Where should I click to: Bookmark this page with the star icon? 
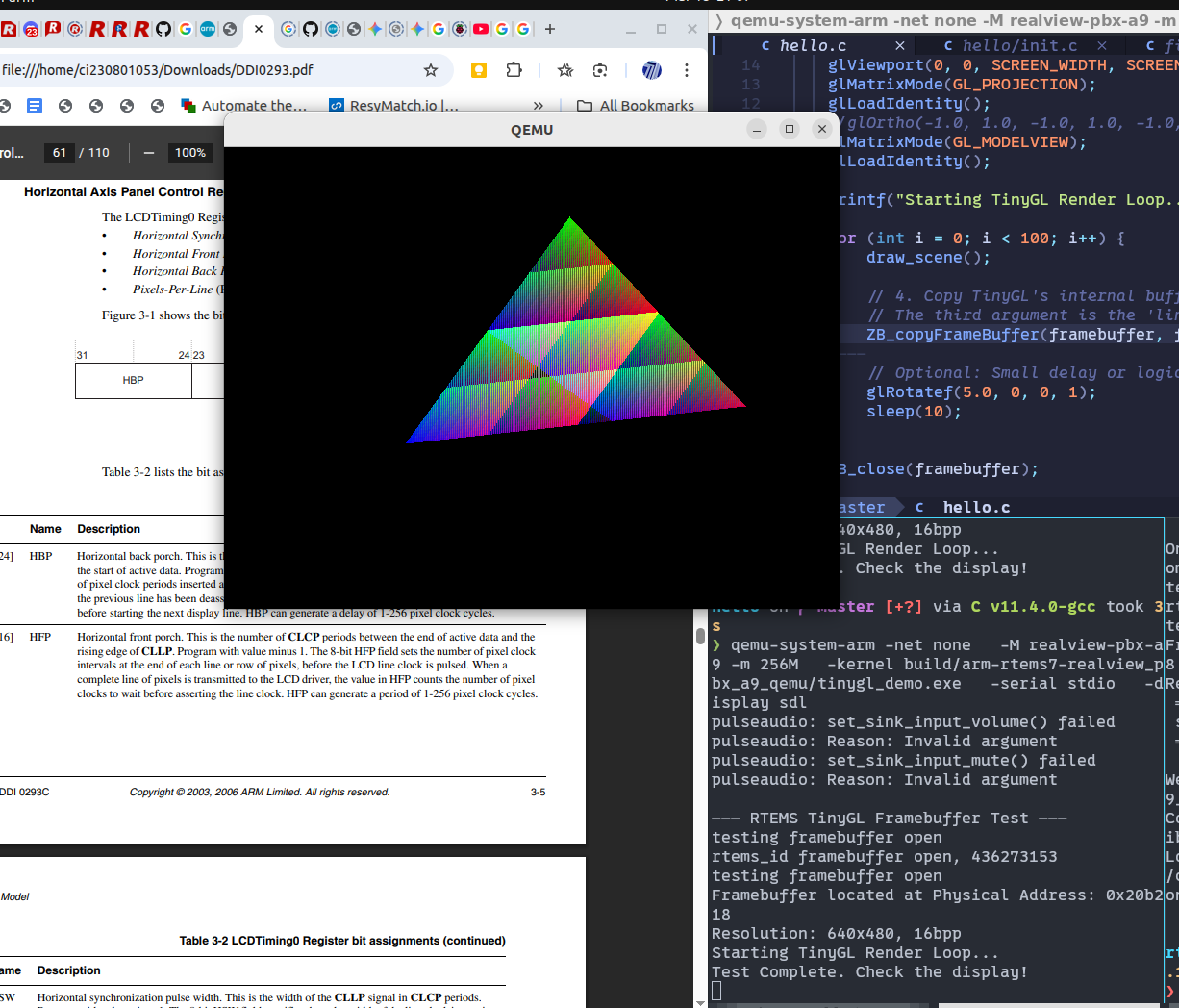[431, 70]
